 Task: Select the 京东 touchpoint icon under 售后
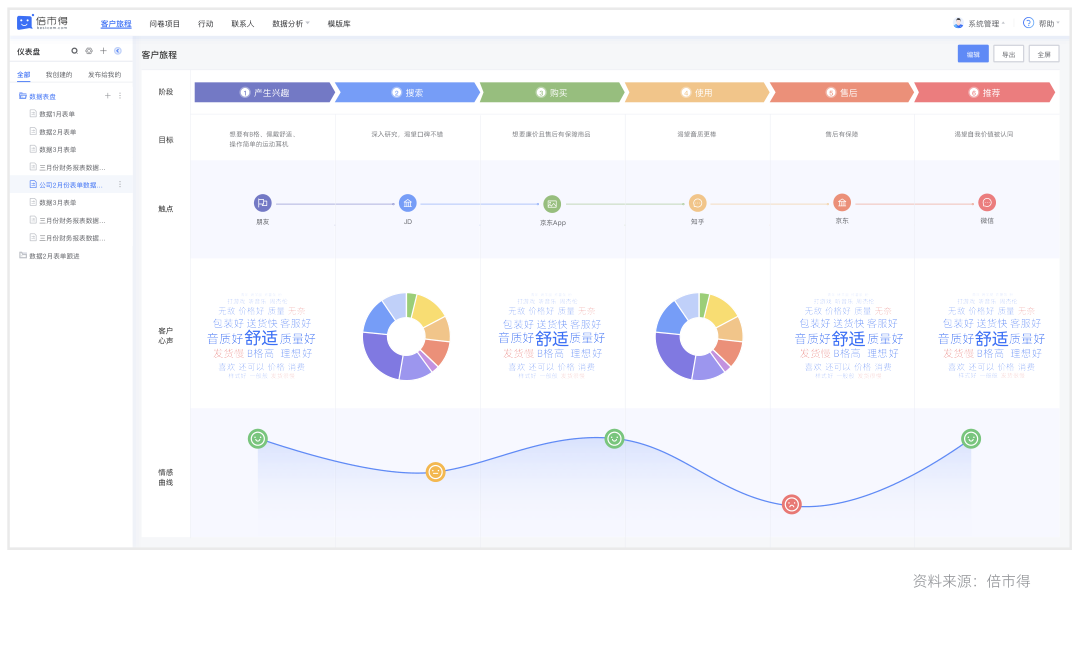tap(842, 202)
